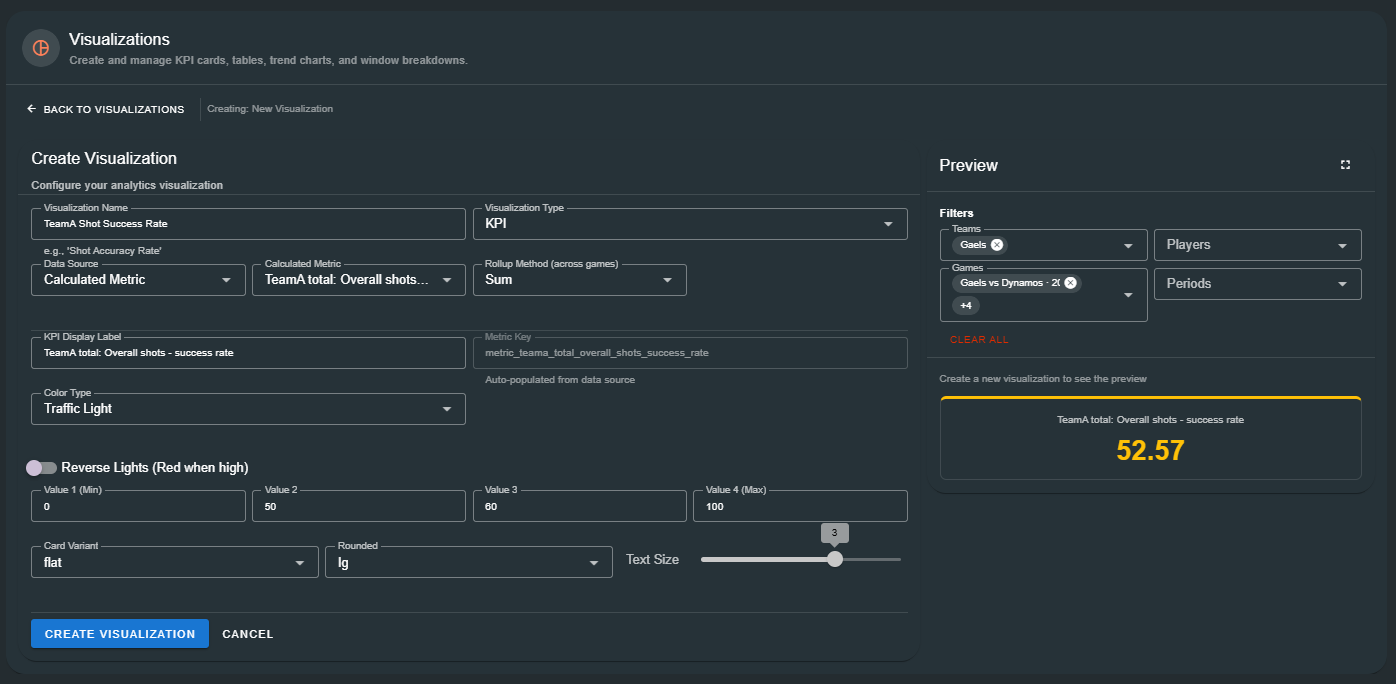Click the Text Size slider handle
Image resolution: width=1396 pixels, height=684 pixels.
coord(835,559)
